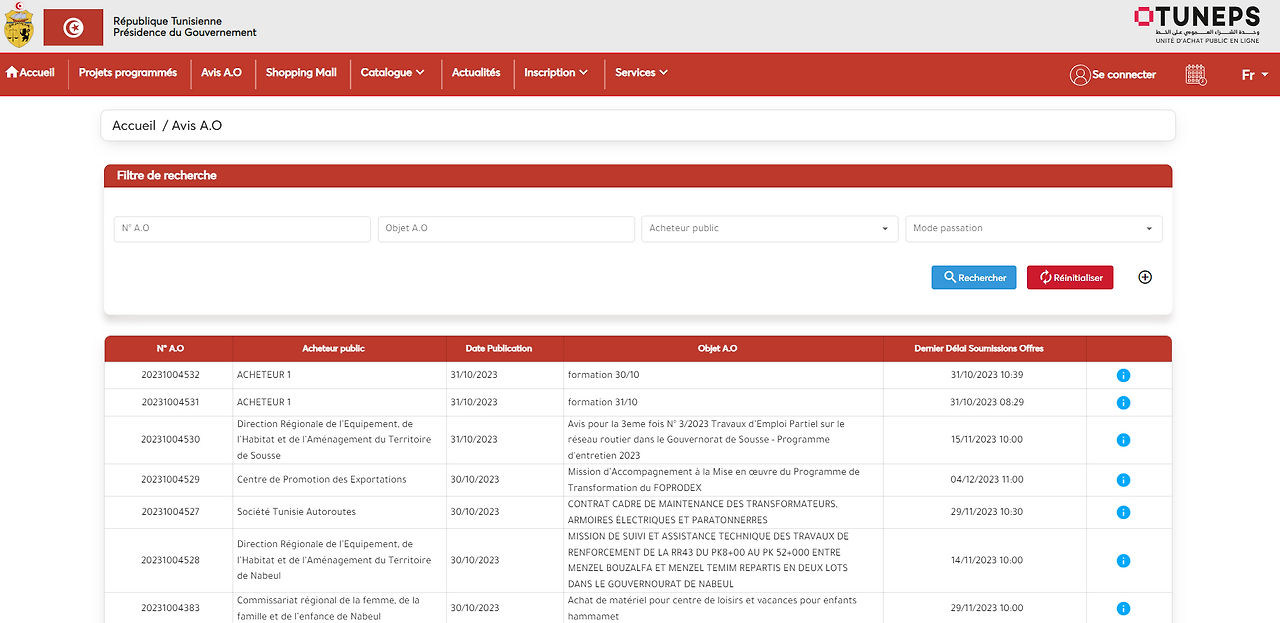Click deadline '04/12/2023 11:00' cell
The image size is (1280, 623).
986,480
